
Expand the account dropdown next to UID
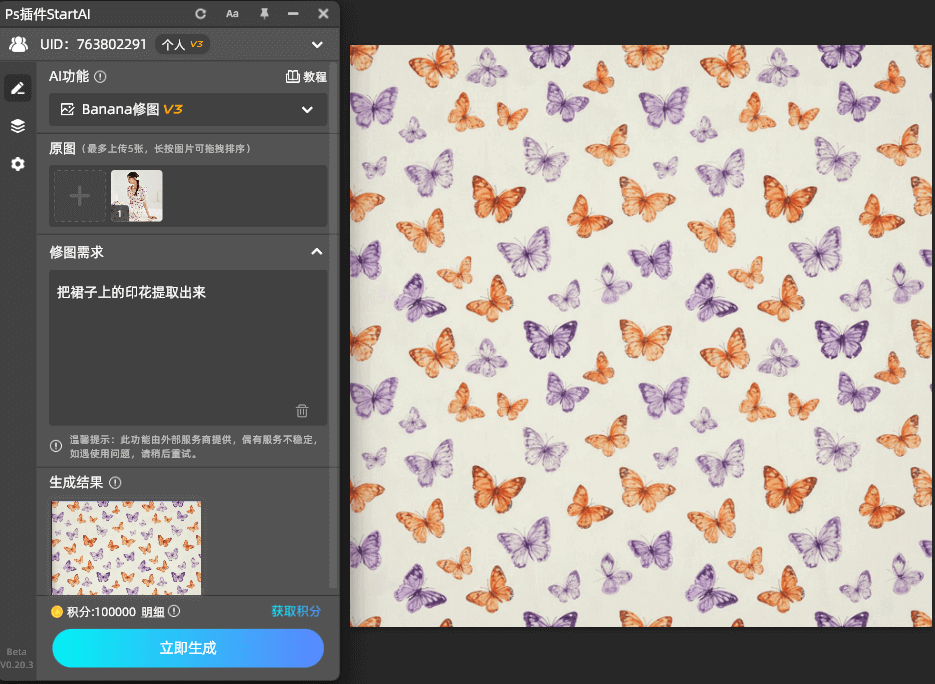[x=317, y=44]
